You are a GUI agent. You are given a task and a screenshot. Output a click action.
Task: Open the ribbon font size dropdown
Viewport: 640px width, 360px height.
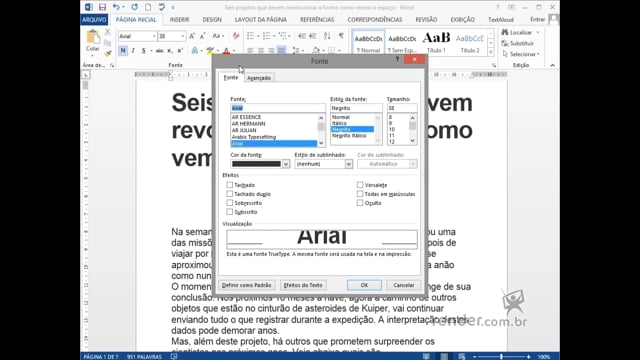(x=182, y=36)
